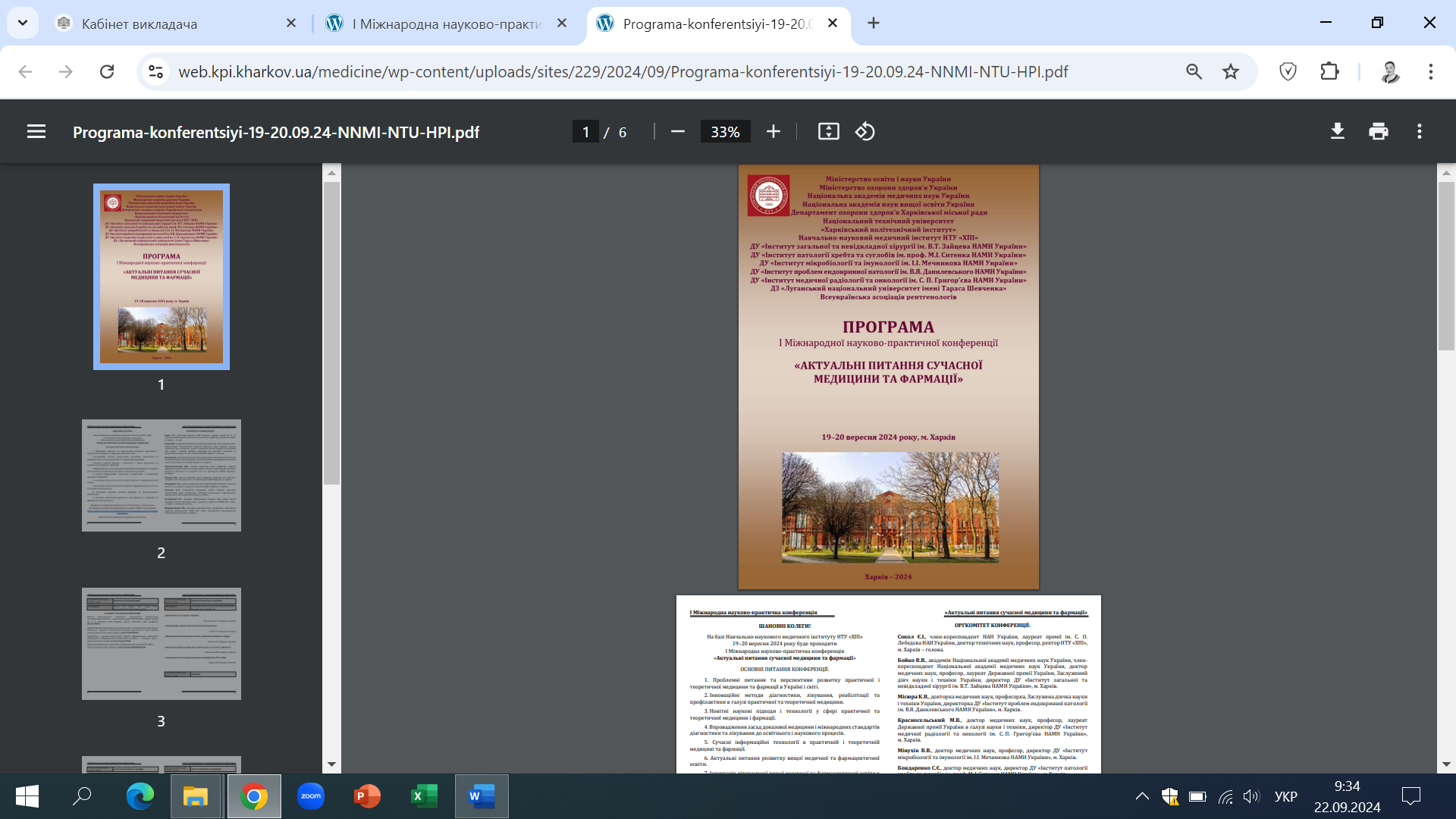Zoom in with the plus icon
Image resolution: width=1456 pixels, height=819 pixels.
(x=773, y=132)
